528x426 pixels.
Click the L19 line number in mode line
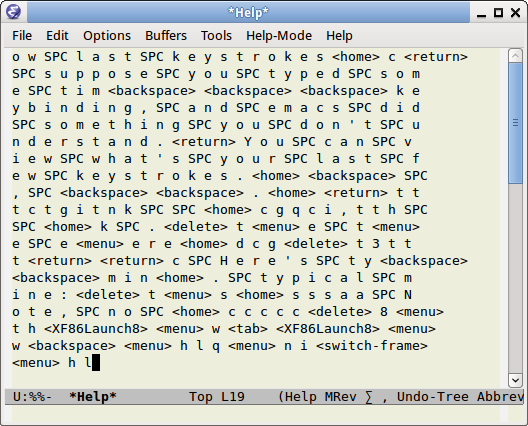[233, 397]
